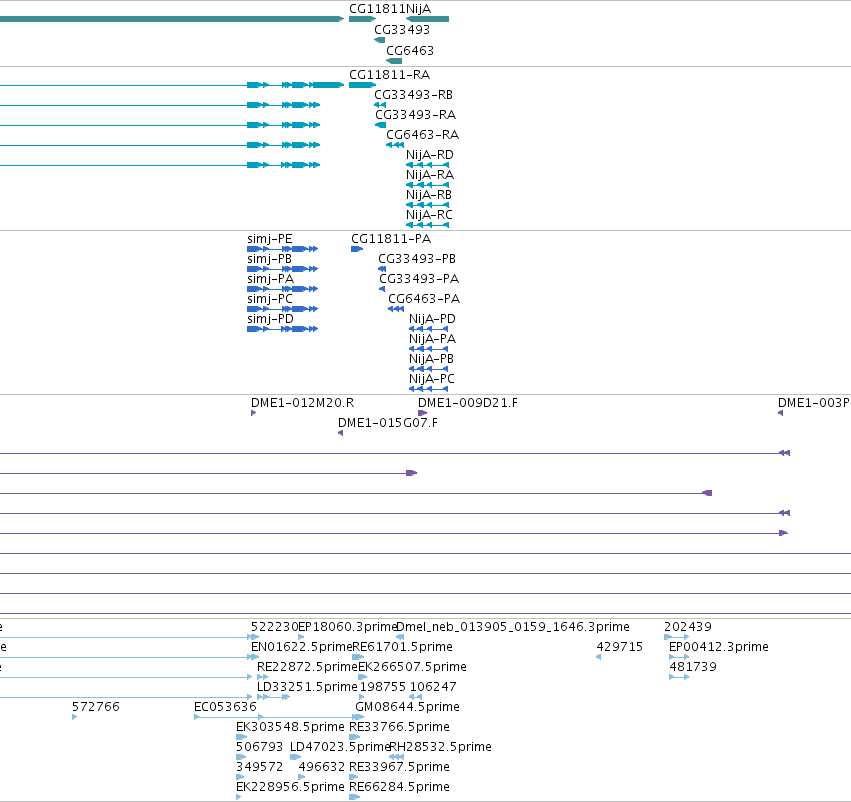Click the DME1-012M20.R BAC end label

click(302, 403)
